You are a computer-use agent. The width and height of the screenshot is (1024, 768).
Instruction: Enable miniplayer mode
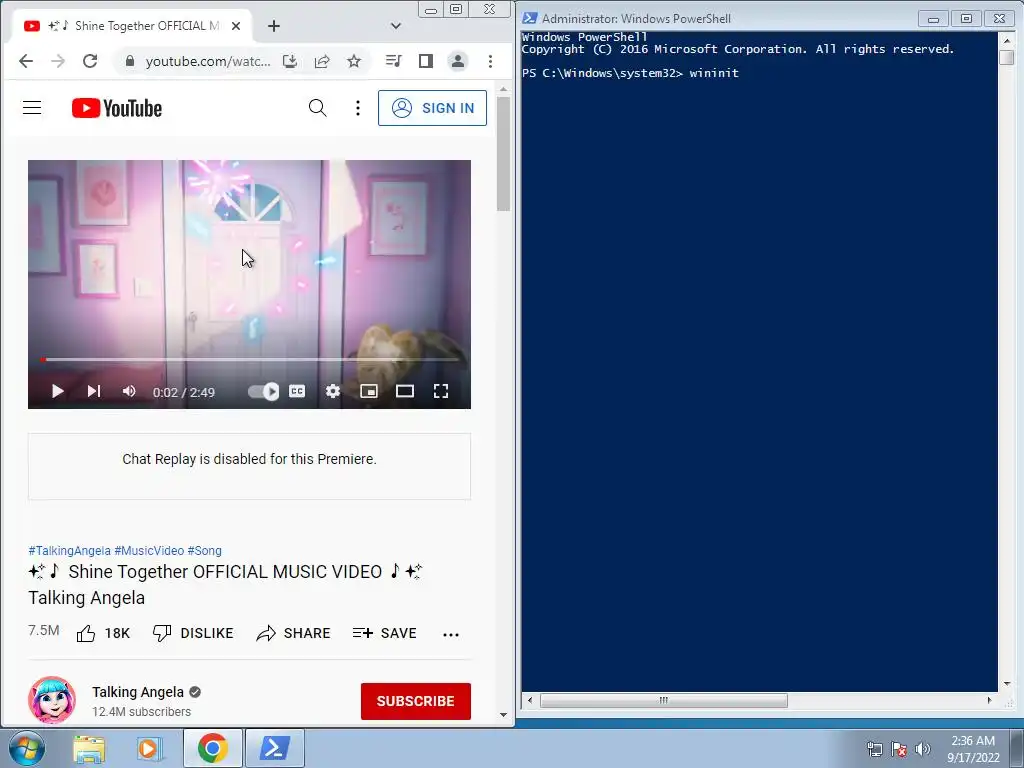[369, 391]
